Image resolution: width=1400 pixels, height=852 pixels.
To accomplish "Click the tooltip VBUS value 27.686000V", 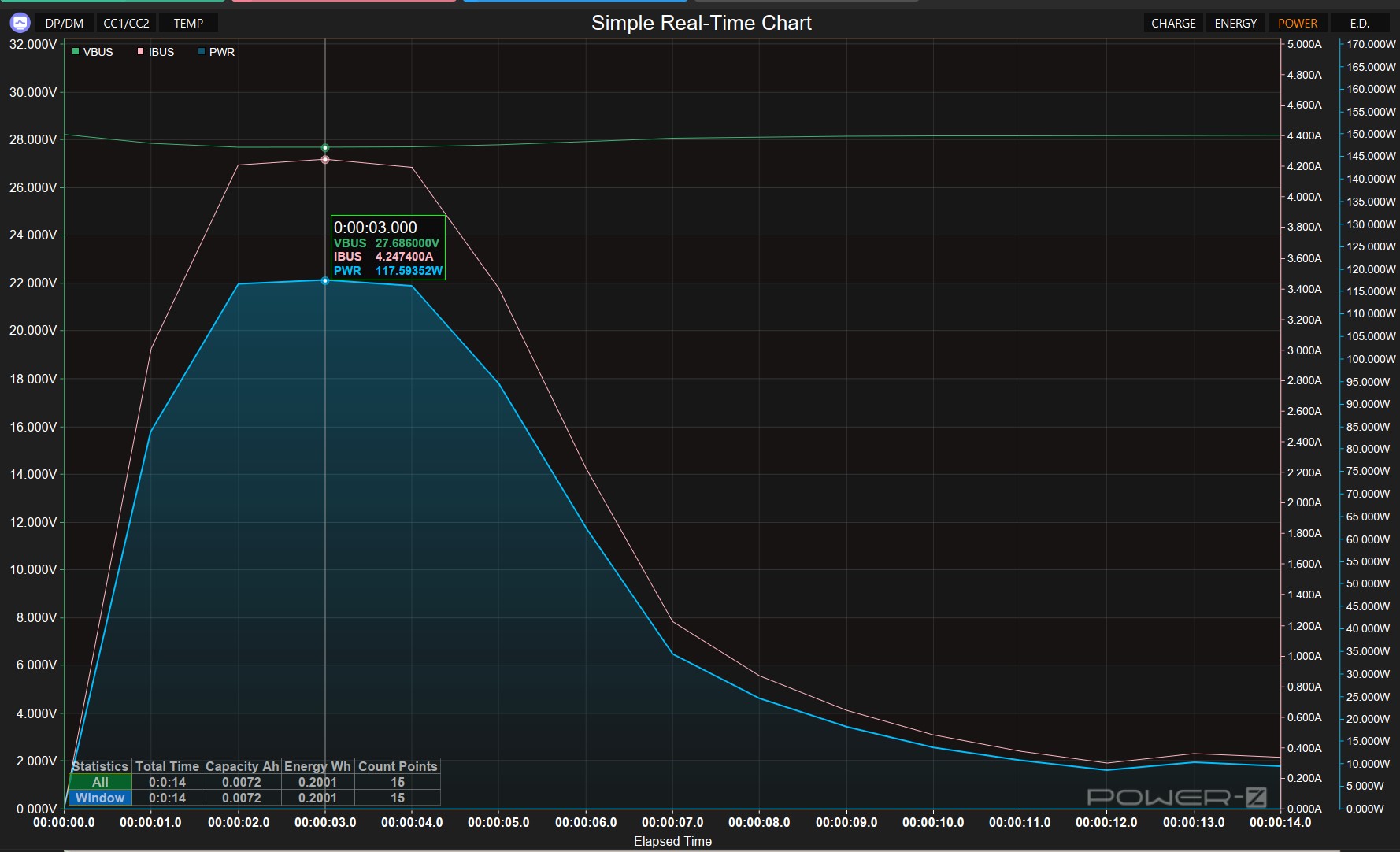I will [407, 243].
